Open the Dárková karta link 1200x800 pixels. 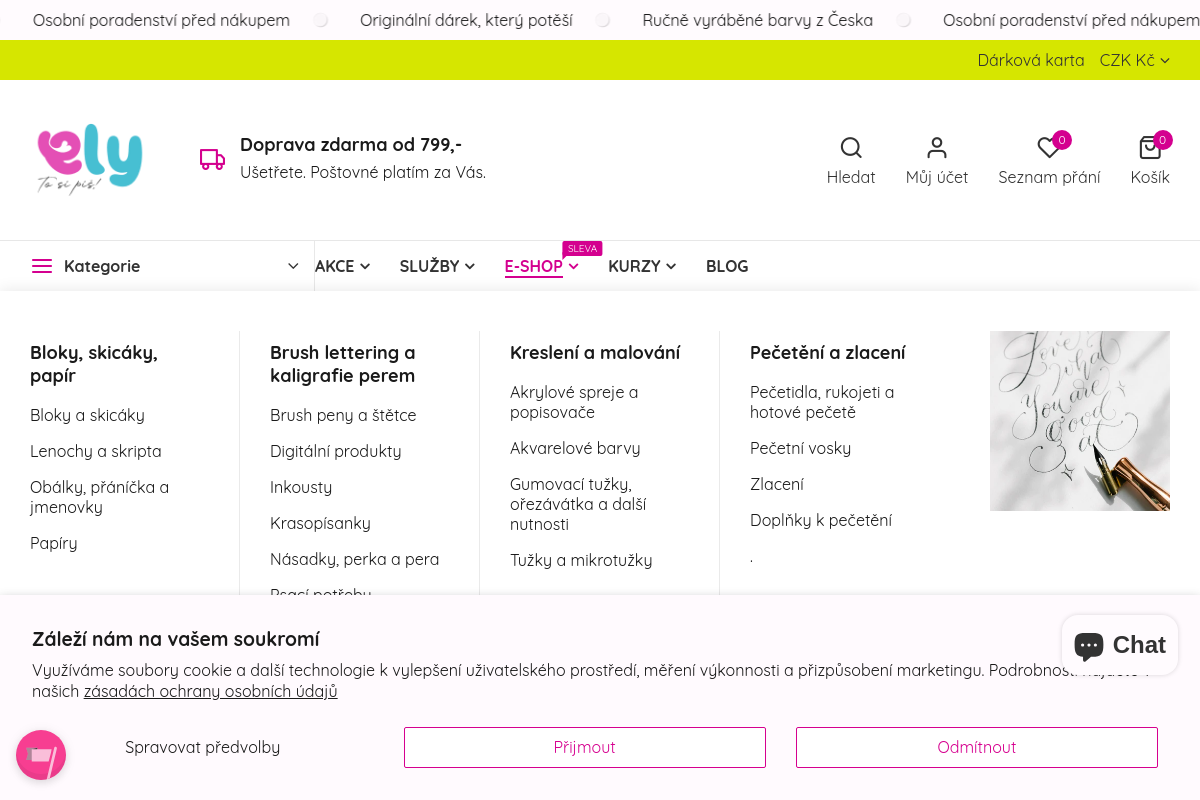[1031, 60]
